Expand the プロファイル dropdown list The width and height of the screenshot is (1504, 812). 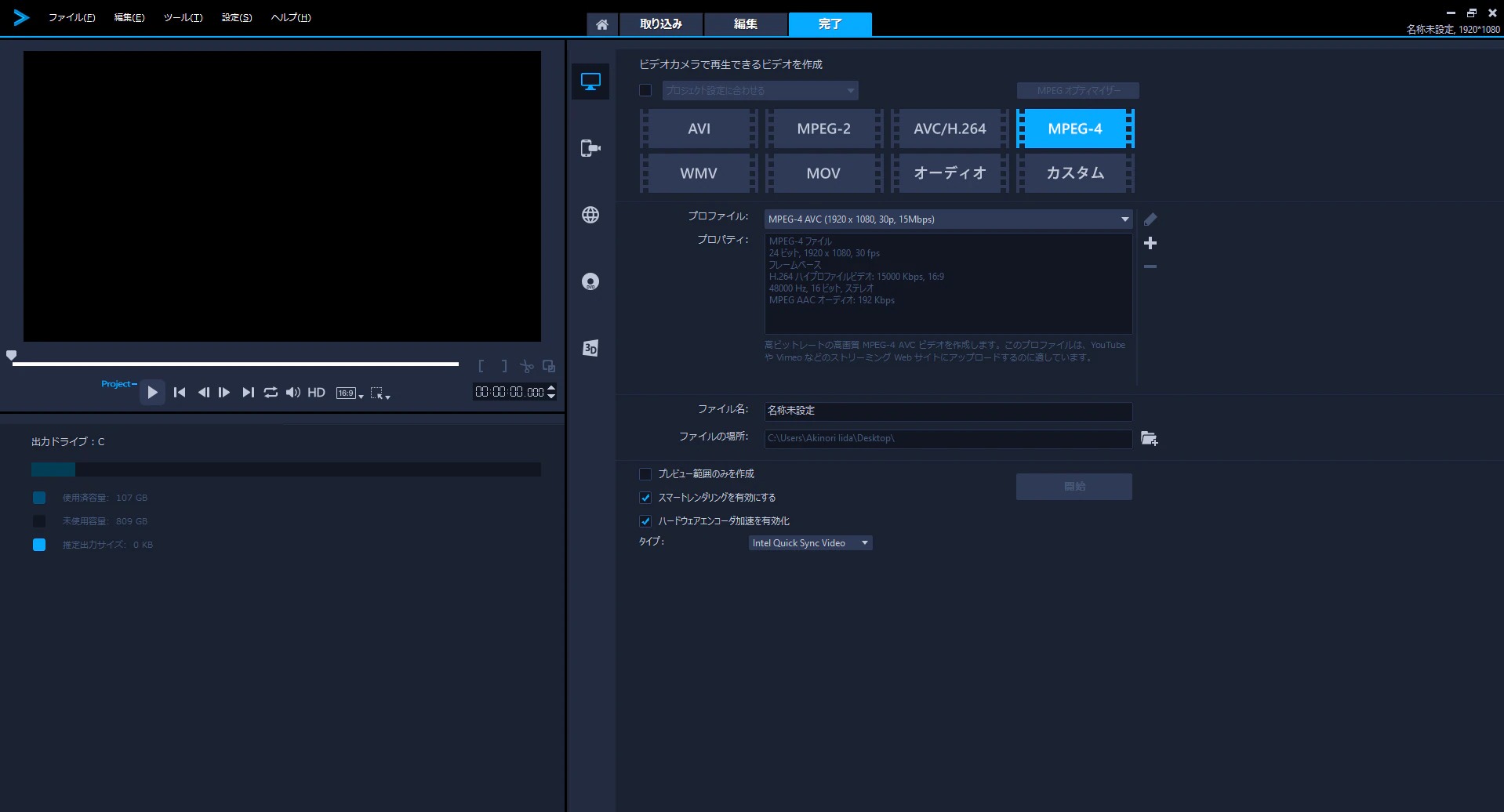click(x=1124, y=219)
